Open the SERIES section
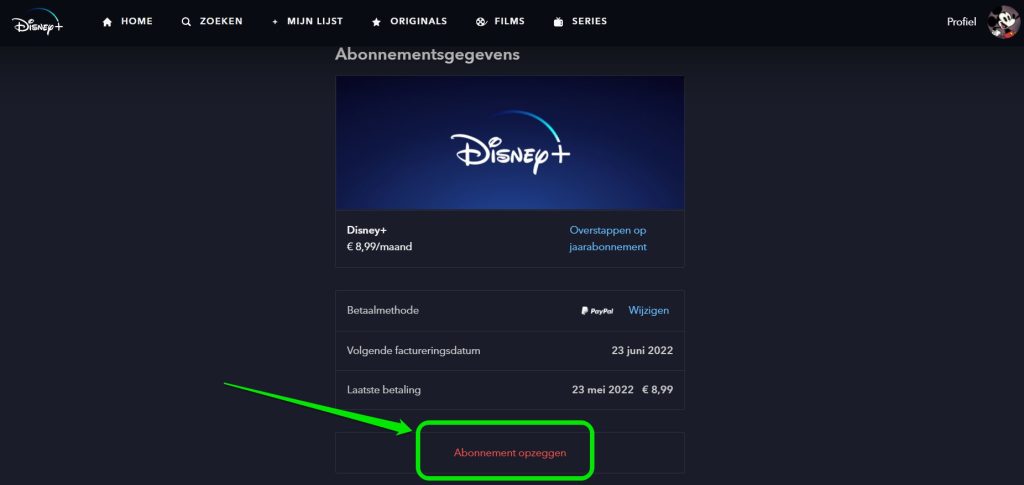 (x=589, y=22)
